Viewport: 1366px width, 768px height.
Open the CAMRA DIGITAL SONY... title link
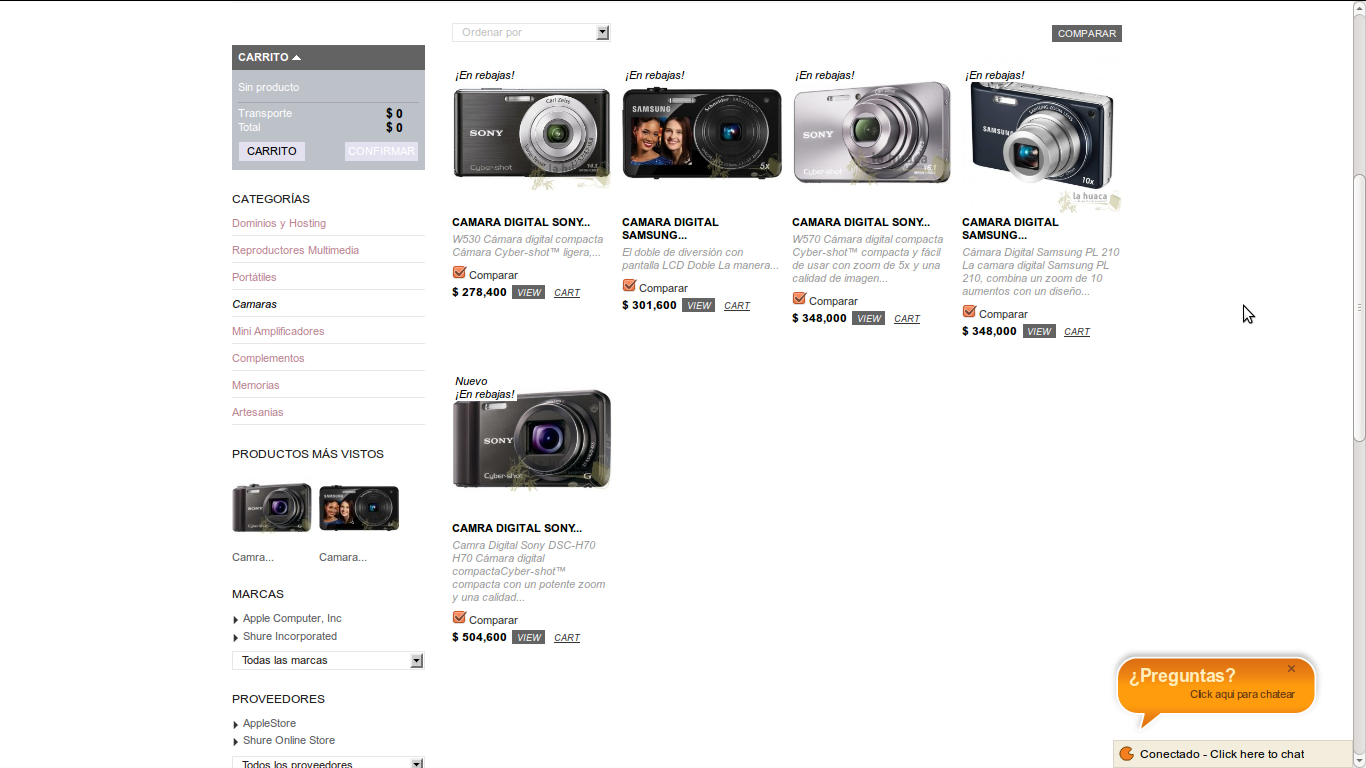(517, 528)
